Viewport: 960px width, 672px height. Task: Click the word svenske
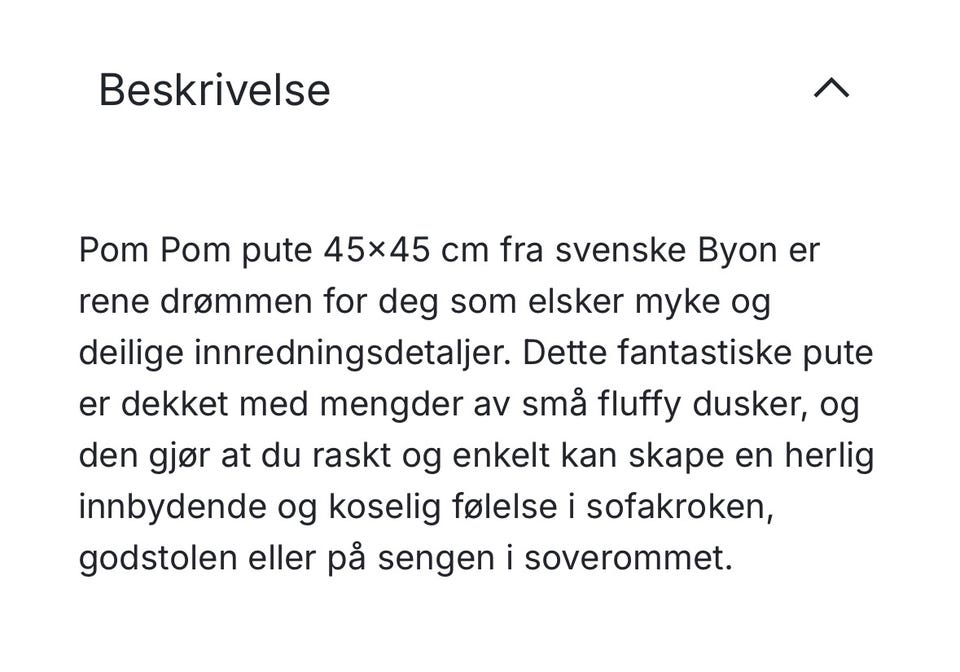620,250
